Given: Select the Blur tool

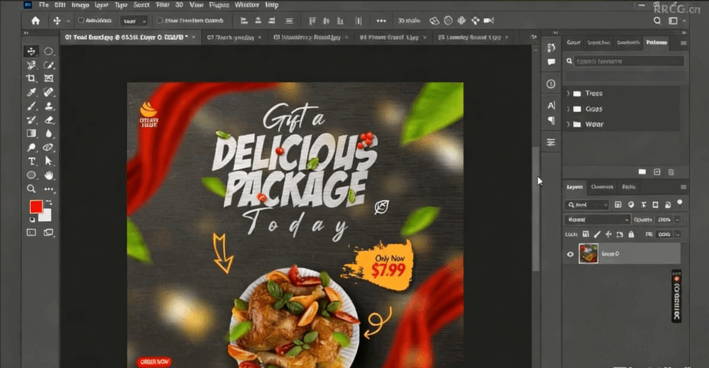Looking at the screenshot, I should click(48, 133).
